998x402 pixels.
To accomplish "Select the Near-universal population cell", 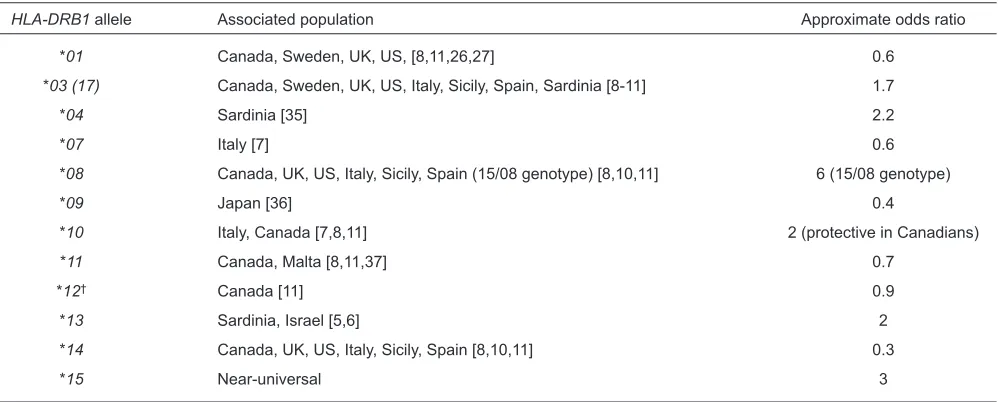I will pos(269,380).
